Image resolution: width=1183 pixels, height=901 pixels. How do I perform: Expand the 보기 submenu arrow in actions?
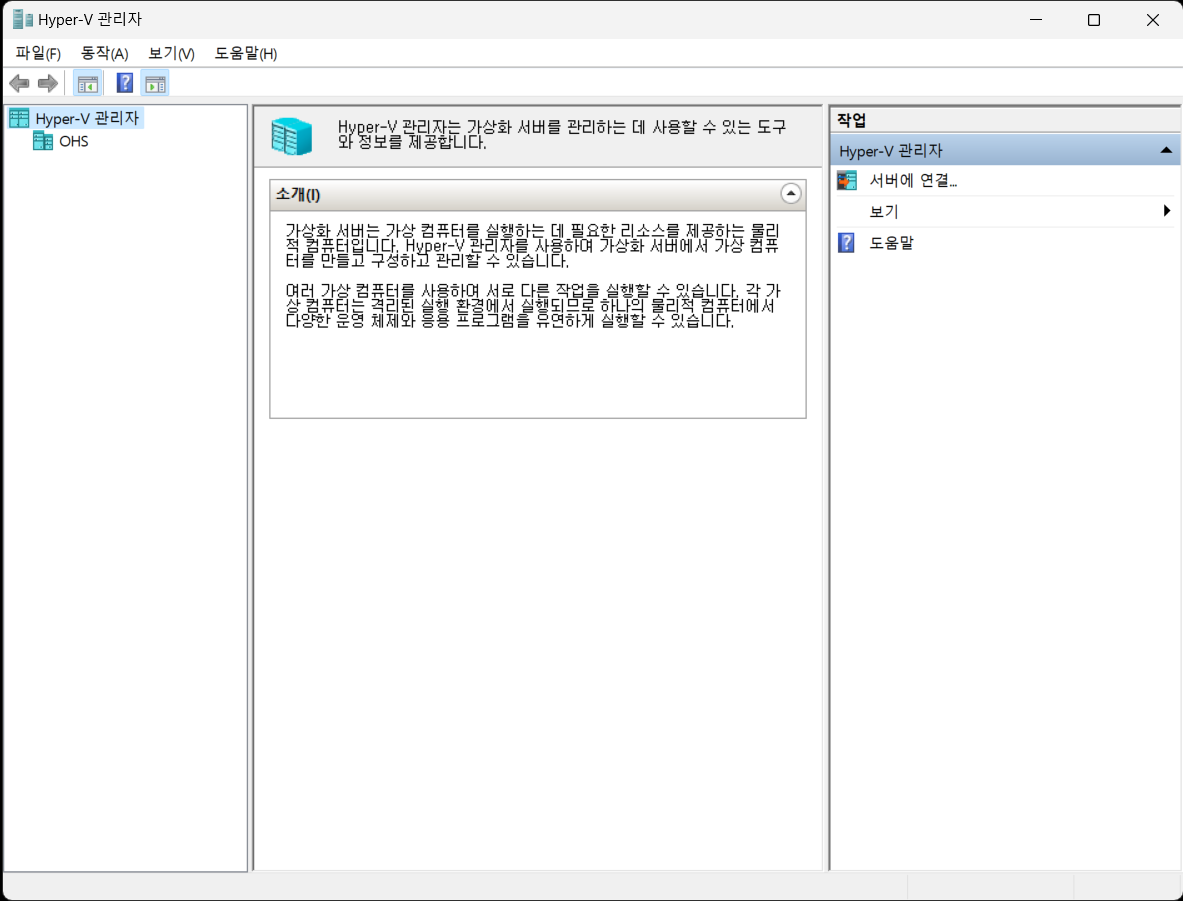[1167, 211]
